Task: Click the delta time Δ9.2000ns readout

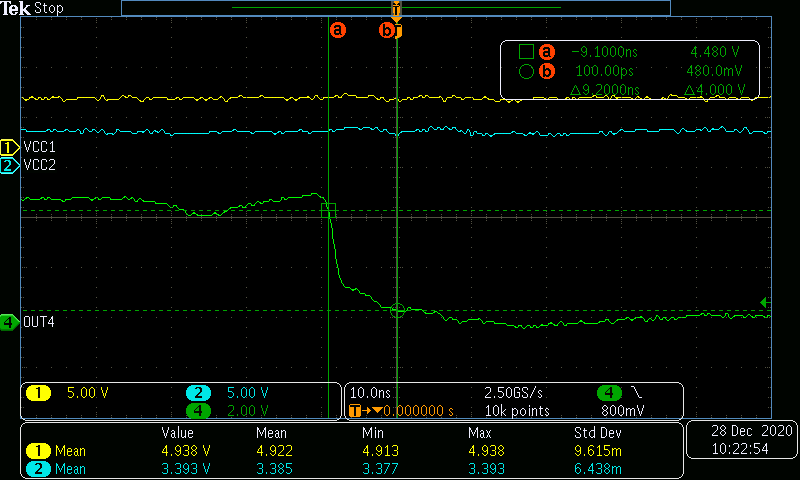Action: [605, 90]
